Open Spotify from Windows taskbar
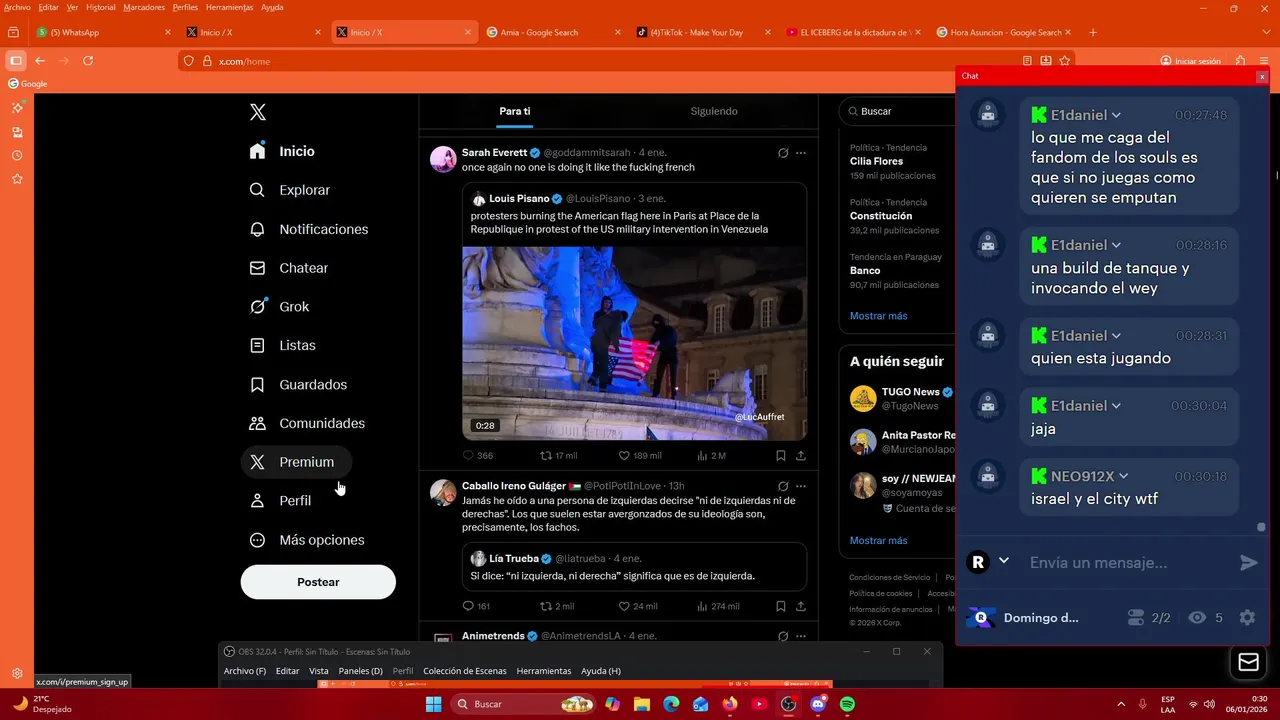Screen dimensions: 1280x720 tap(847, 704)
